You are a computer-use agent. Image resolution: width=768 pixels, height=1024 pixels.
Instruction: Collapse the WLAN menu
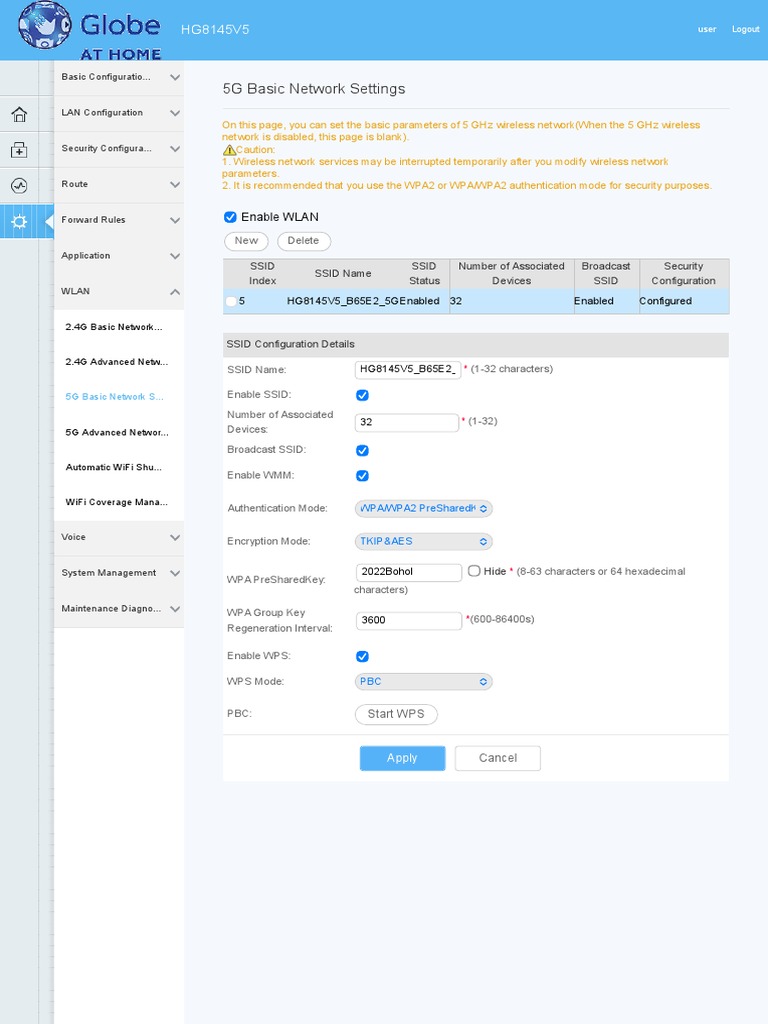(x=118, y=291)
